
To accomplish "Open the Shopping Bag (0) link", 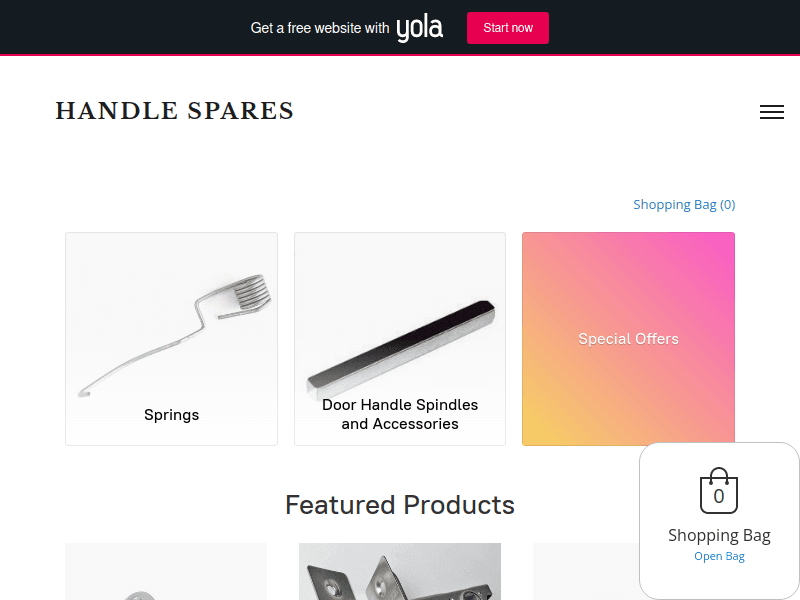I will point(684,204).
